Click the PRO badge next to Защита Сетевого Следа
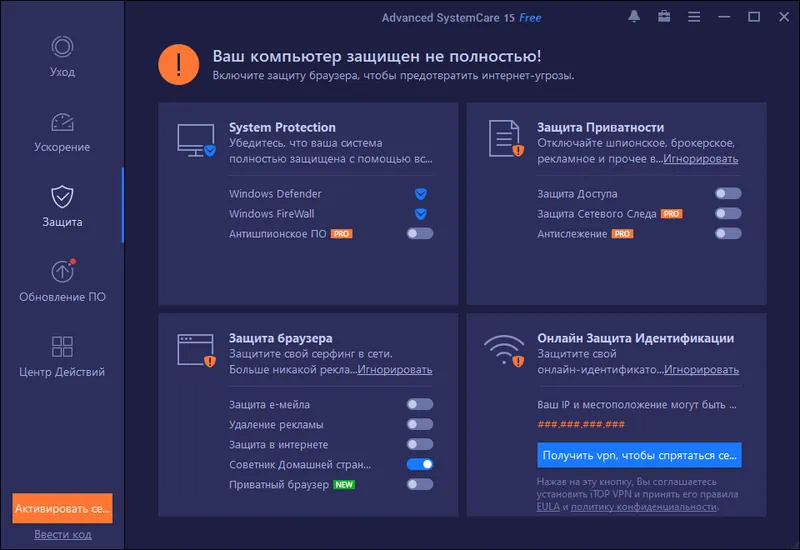Screen dimensions: 800x550 (x=671, y=214)
